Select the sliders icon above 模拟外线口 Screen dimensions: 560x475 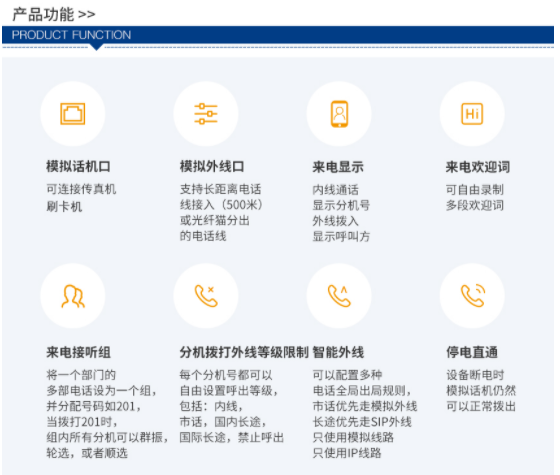(x=206, y=114)
